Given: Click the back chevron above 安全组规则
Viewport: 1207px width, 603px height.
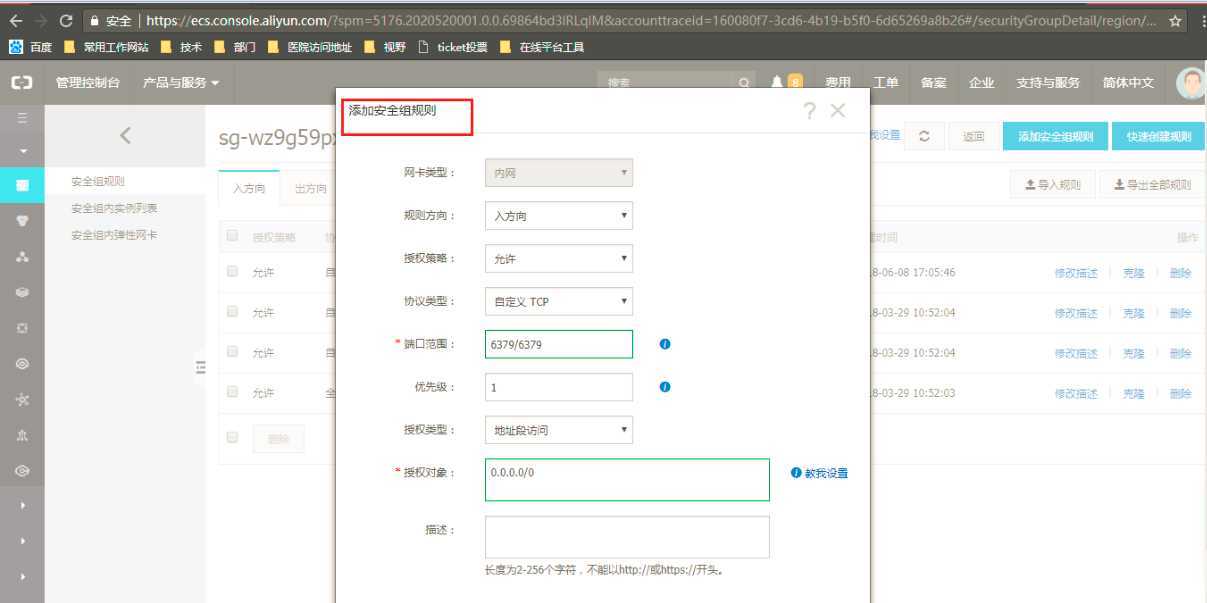Looking at the screenshot, I should [x=125, y=135].
